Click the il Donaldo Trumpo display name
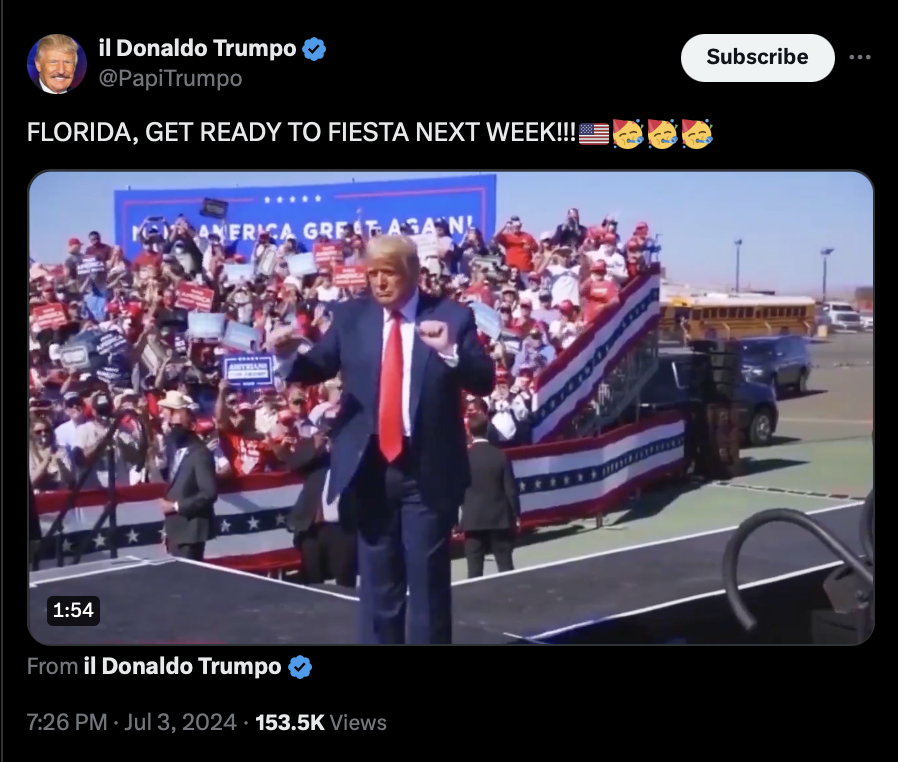898x762 pixels. (x=197, y=49)
